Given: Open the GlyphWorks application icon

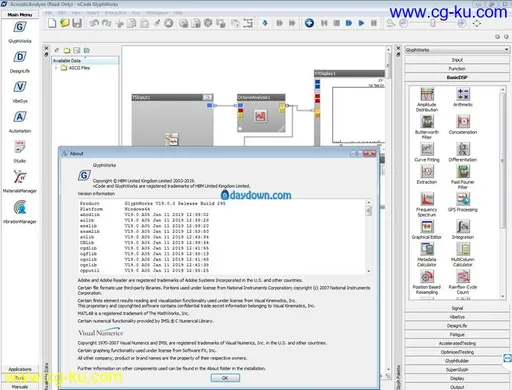Looking at the screenshot, I should (20, 27).
